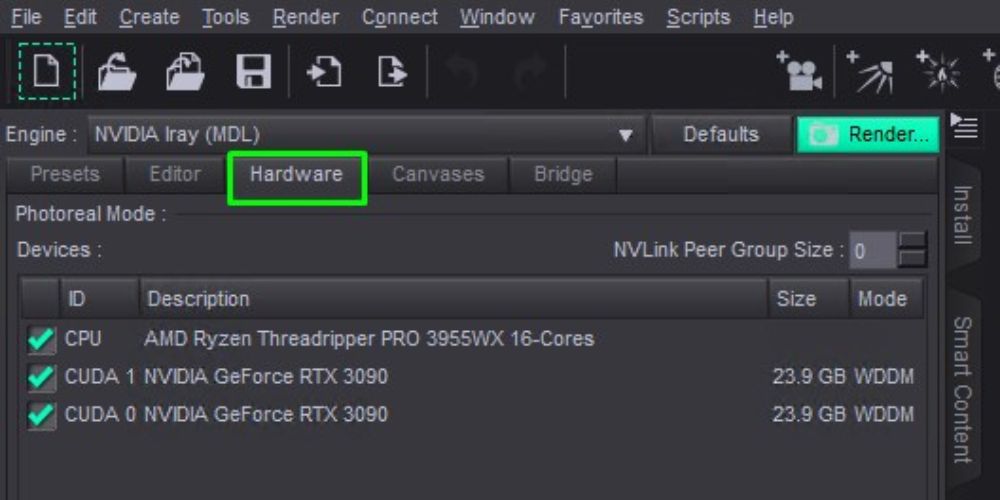The height and width of the screenshot is (500, 1000).
Task: Create a new camera with camera icon
Action: tap(799, 71)
